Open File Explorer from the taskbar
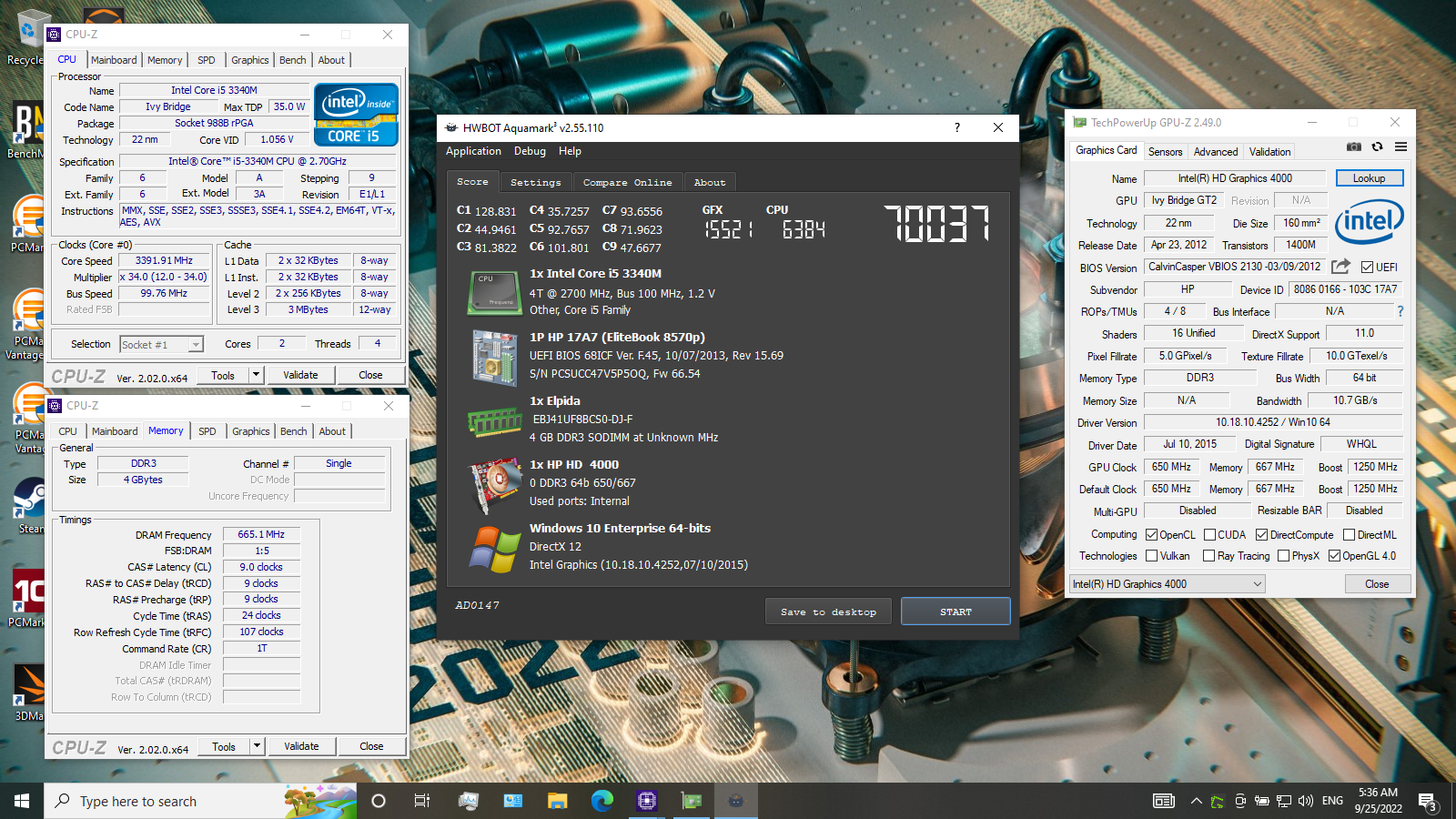Viewport: 1456px width, 819px height. 558,801
